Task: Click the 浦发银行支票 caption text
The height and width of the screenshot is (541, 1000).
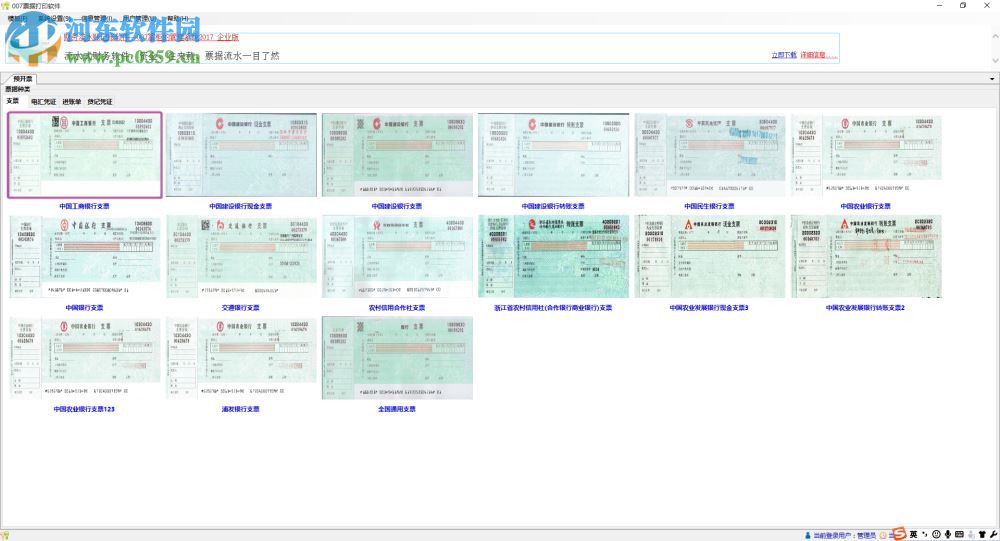Action: tap(240, 409)
